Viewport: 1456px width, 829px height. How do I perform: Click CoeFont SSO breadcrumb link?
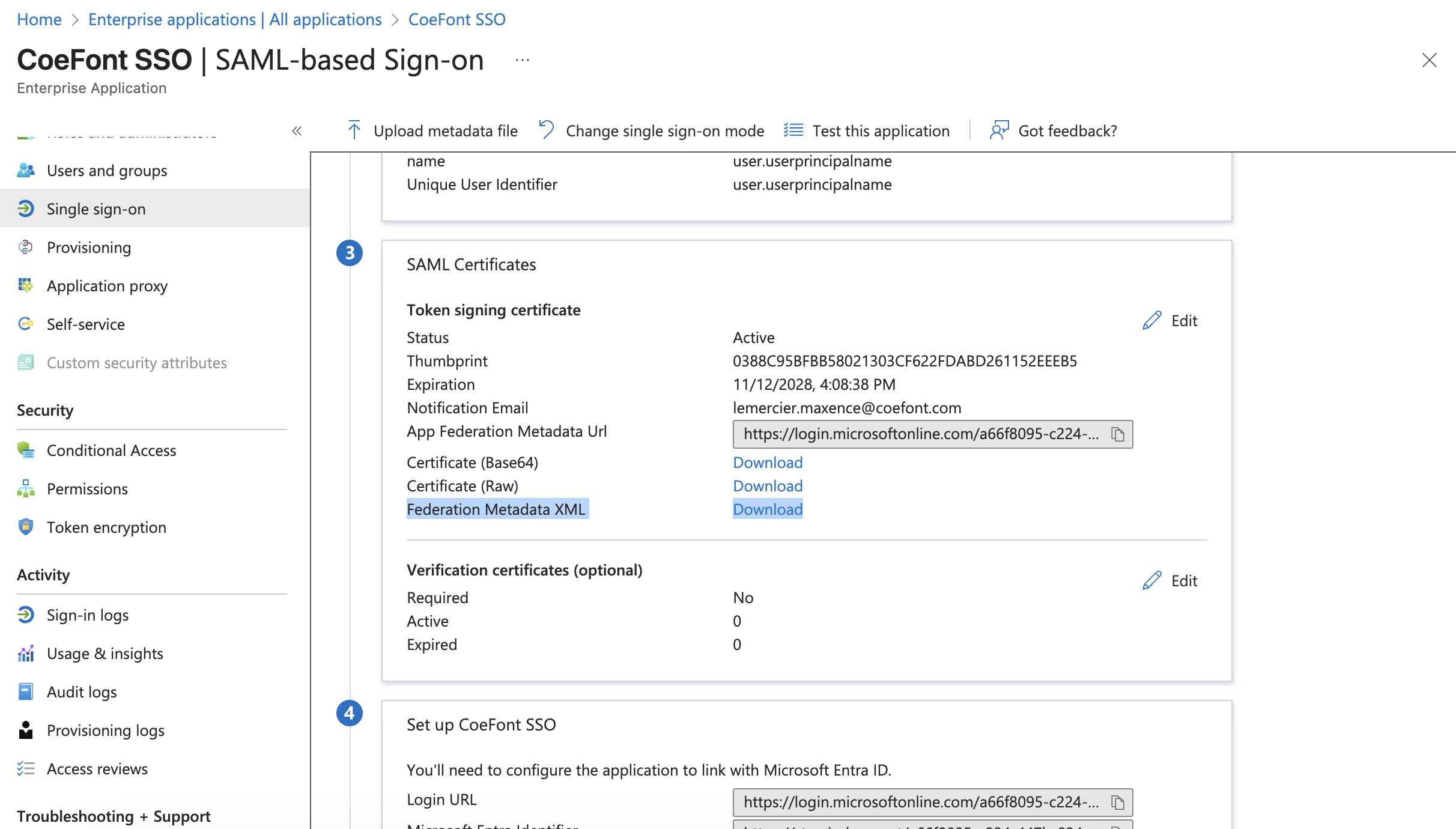coord(457,19)
